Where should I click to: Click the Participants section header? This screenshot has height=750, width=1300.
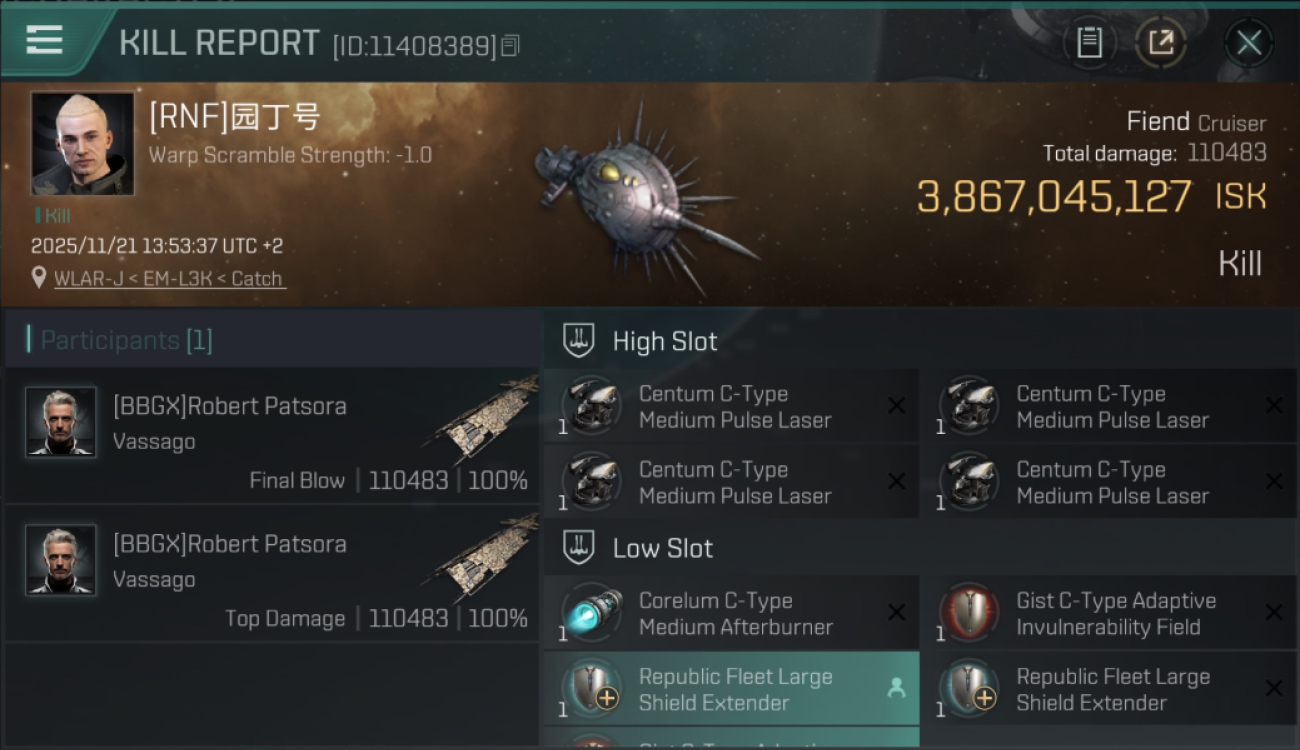126,340
